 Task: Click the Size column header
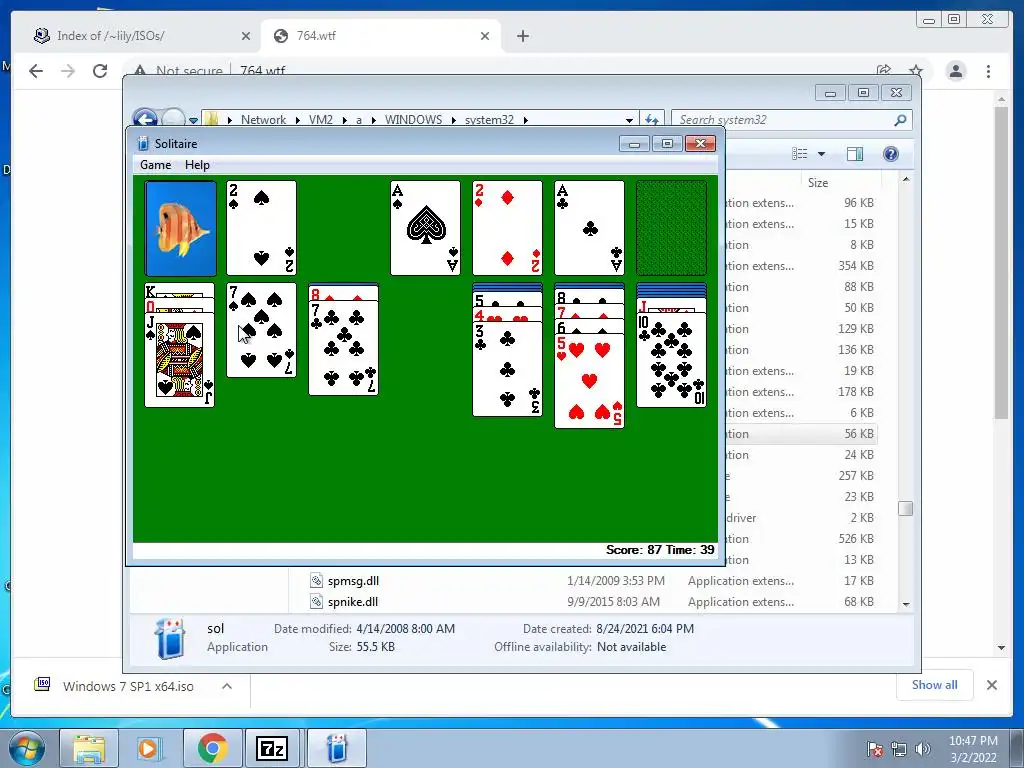tap(818, 183)
